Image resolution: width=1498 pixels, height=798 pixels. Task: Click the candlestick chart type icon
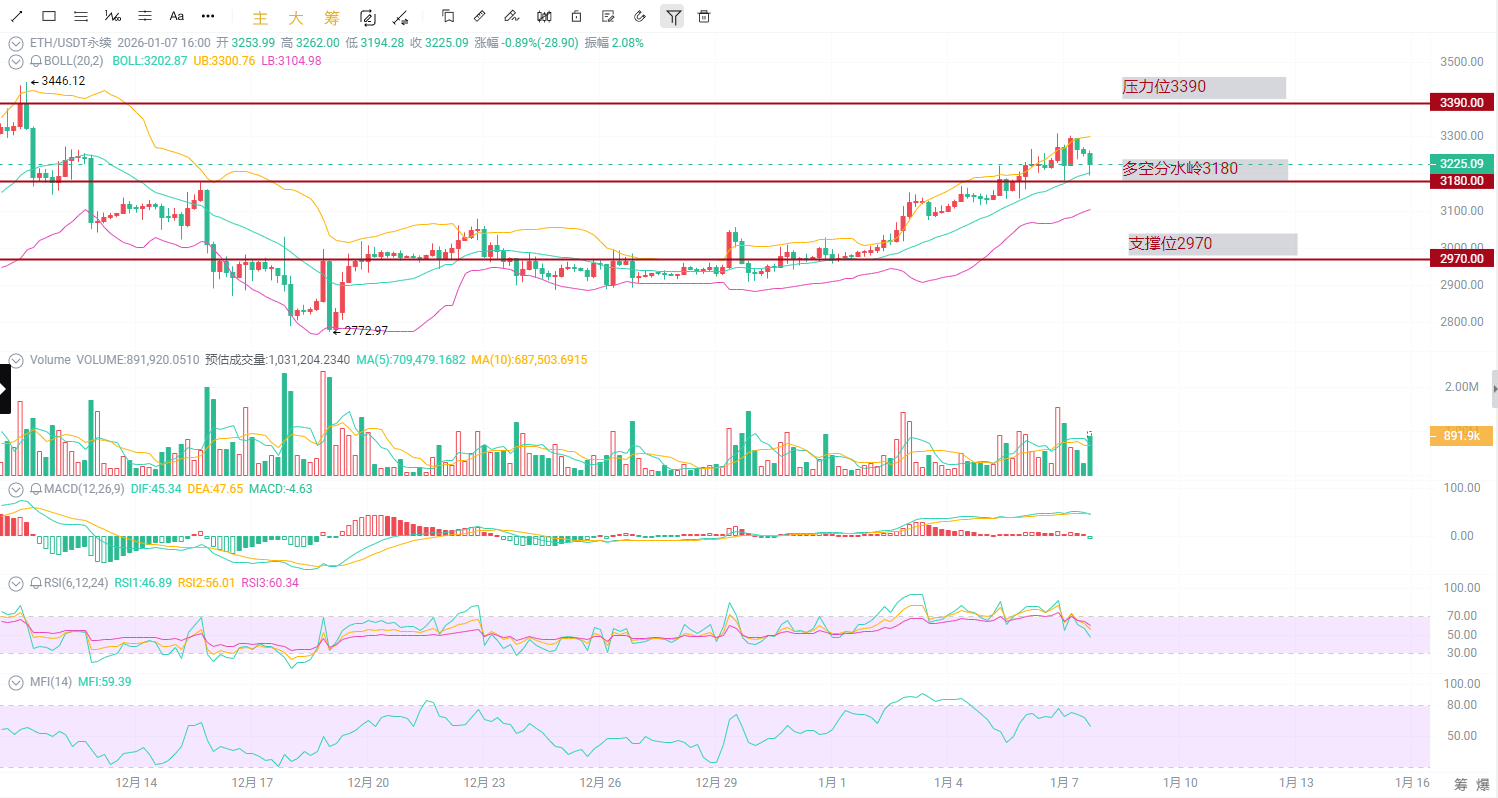click(544, 16)
